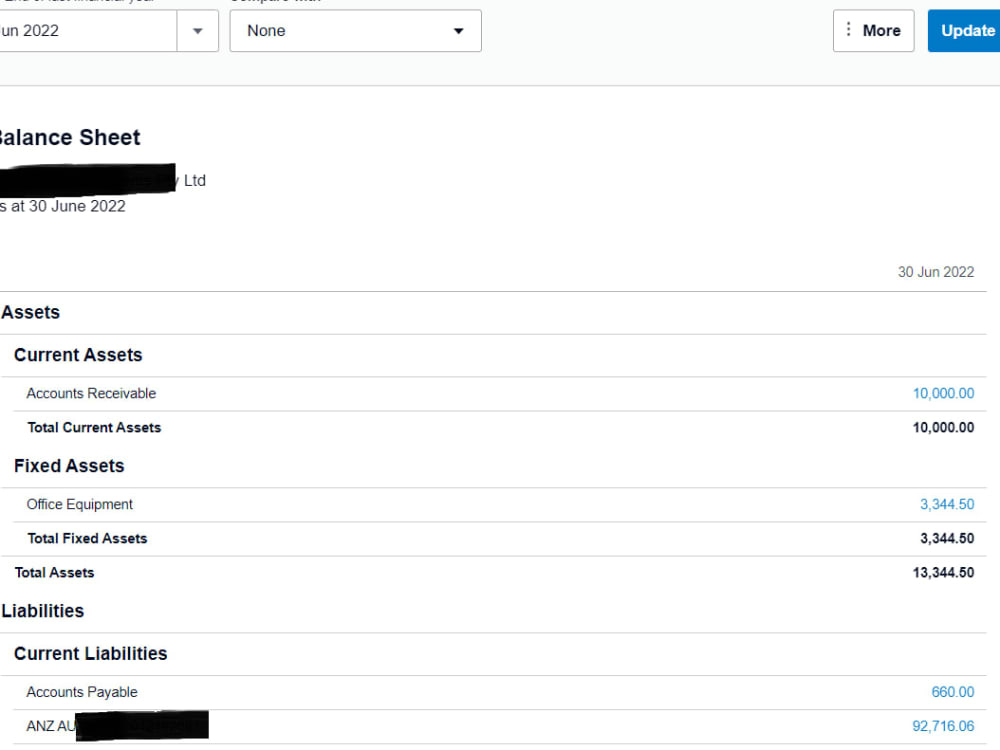Open the End of last financial year selector

[x=90, y=30]
